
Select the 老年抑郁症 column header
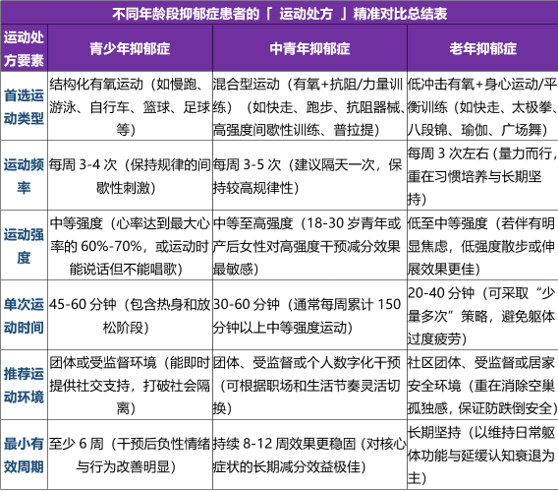pyautogui.click(x=483, y=48)
